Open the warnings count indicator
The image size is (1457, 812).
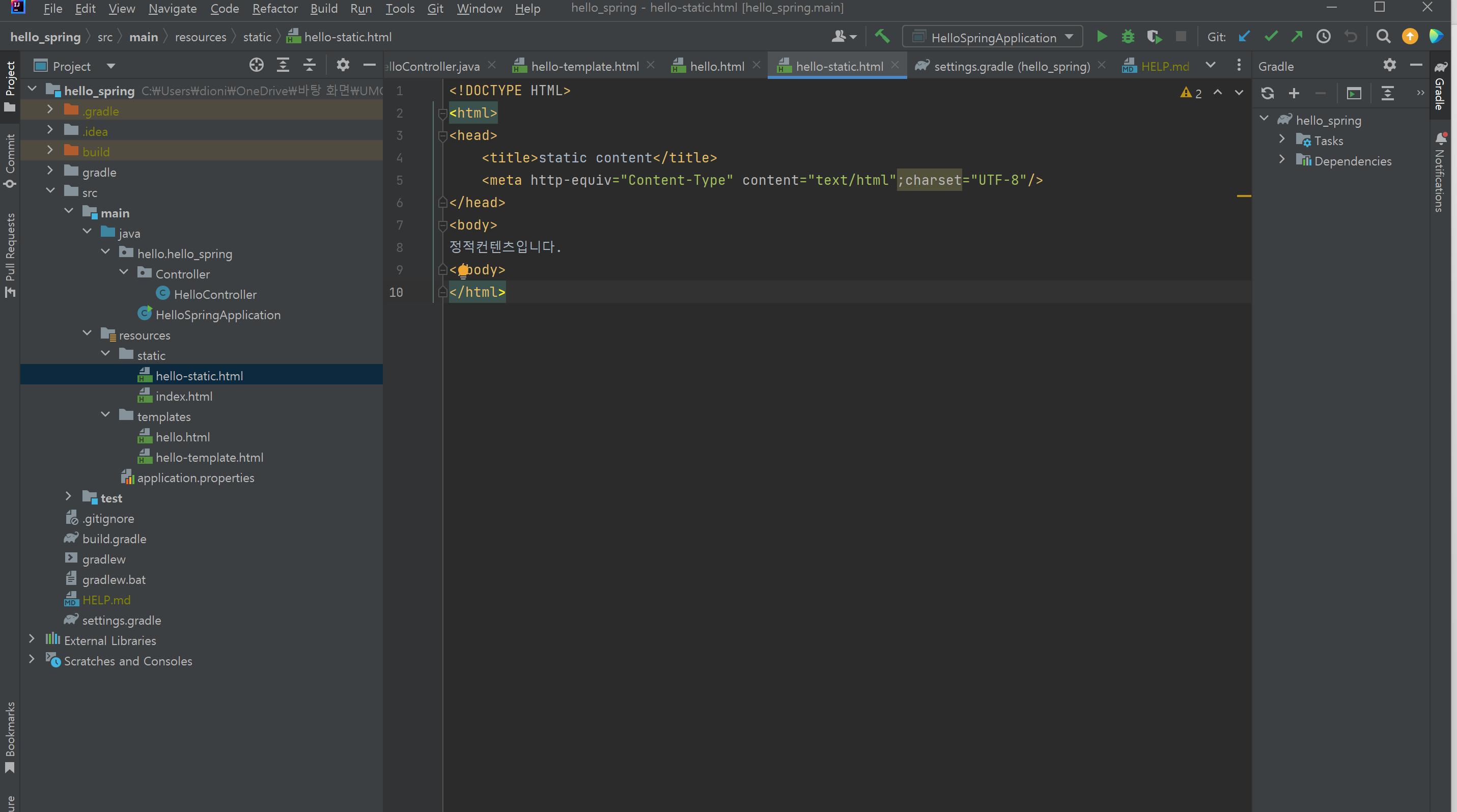coord(1191,93)
